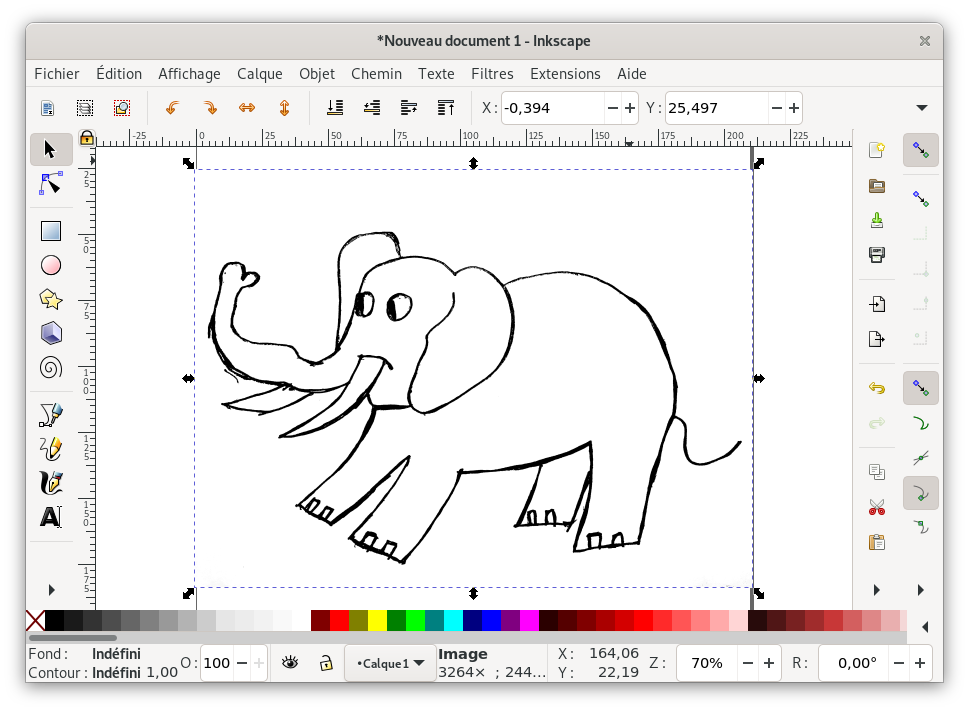Decrease the Y position value
The image size is (969, 711).
(777, 108)
